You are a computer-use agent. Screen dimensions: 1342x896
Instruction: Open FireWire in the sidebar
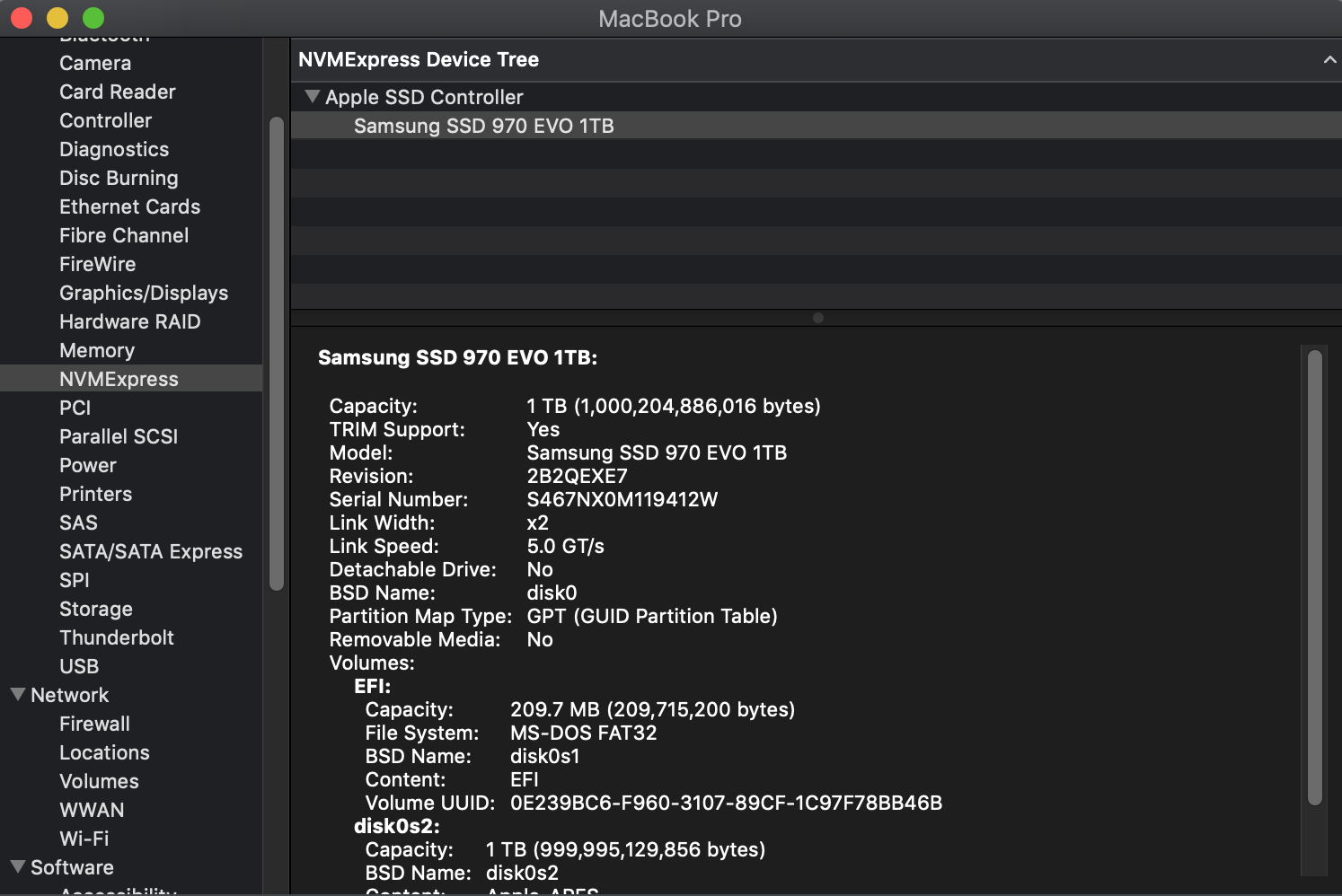[97, 264]
